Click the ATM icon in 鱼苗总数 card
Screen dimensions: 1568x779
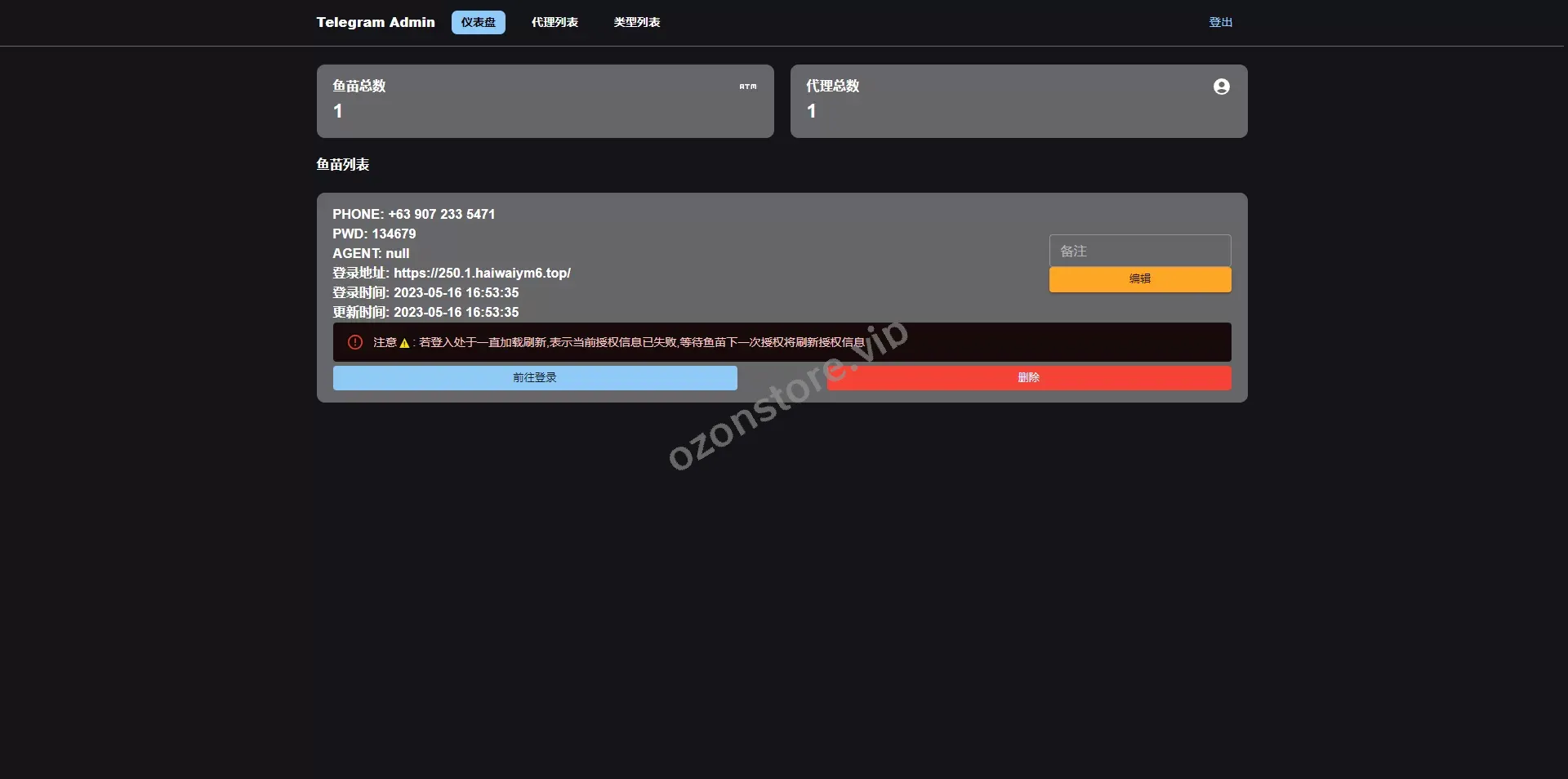click(x=748, y=87)
